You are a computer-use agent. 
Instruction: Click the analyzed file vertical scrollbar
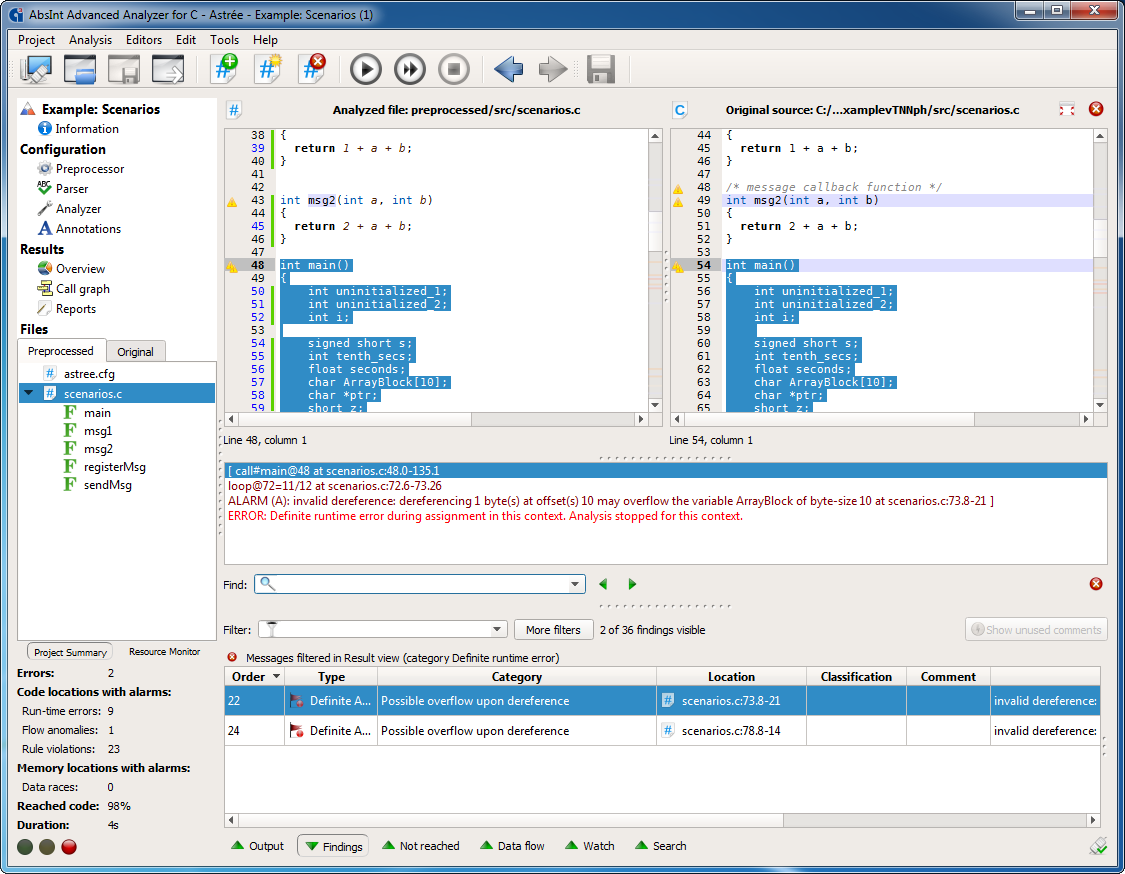(655, 271)
